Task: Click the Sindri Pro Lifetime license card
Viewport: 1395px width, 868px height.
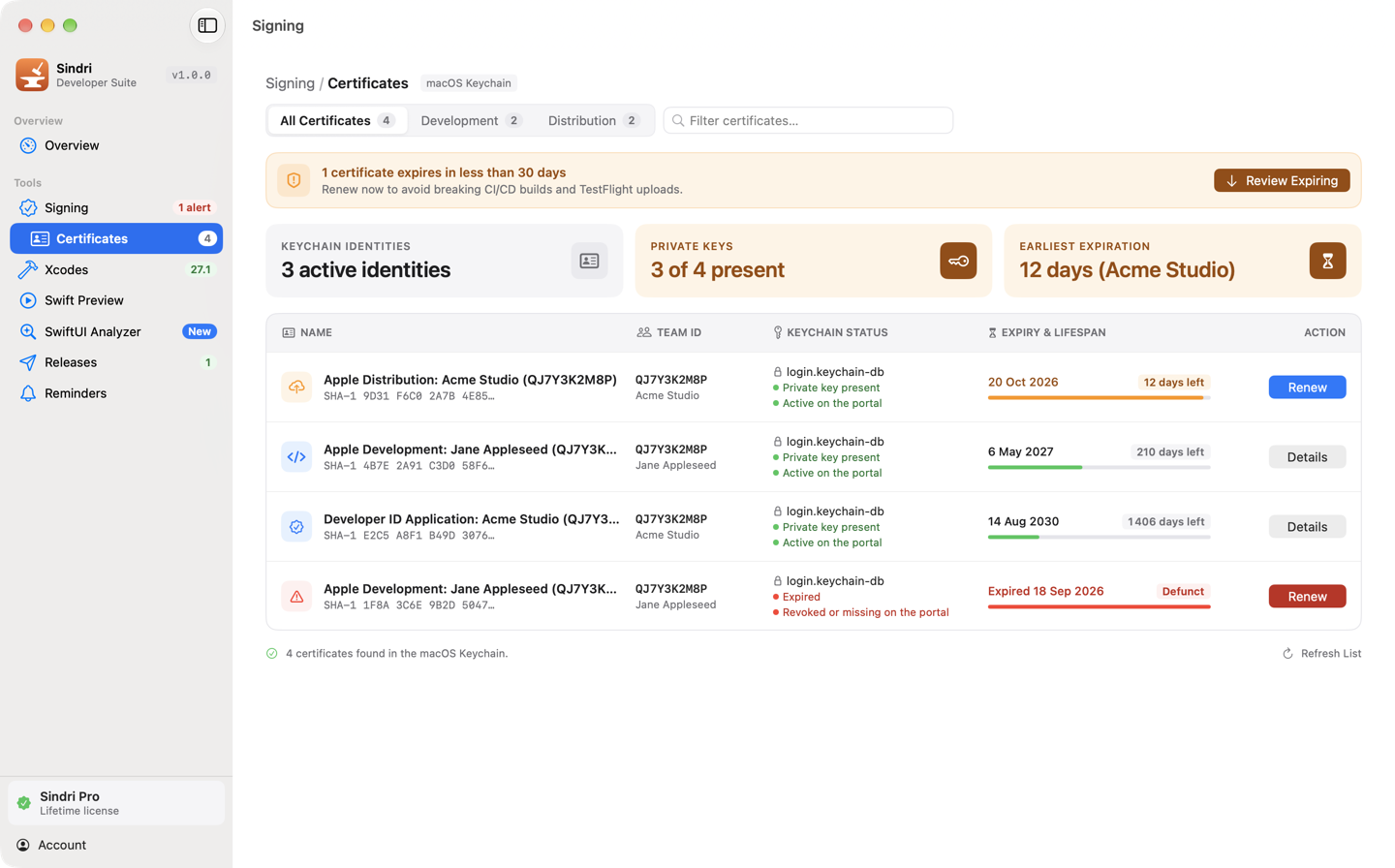Action: coord(116,803)
